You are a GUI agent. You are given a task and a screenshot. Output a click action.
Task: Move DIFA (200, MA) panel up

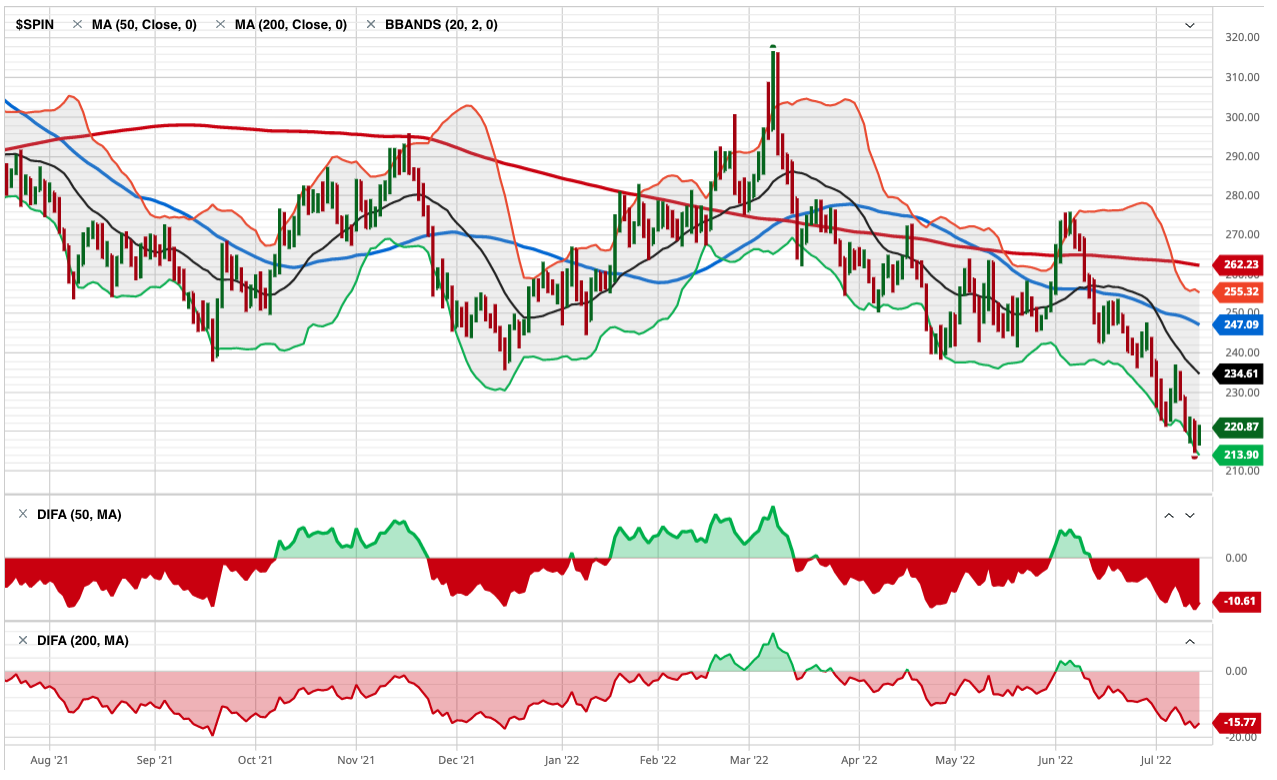pos(1190,641)
